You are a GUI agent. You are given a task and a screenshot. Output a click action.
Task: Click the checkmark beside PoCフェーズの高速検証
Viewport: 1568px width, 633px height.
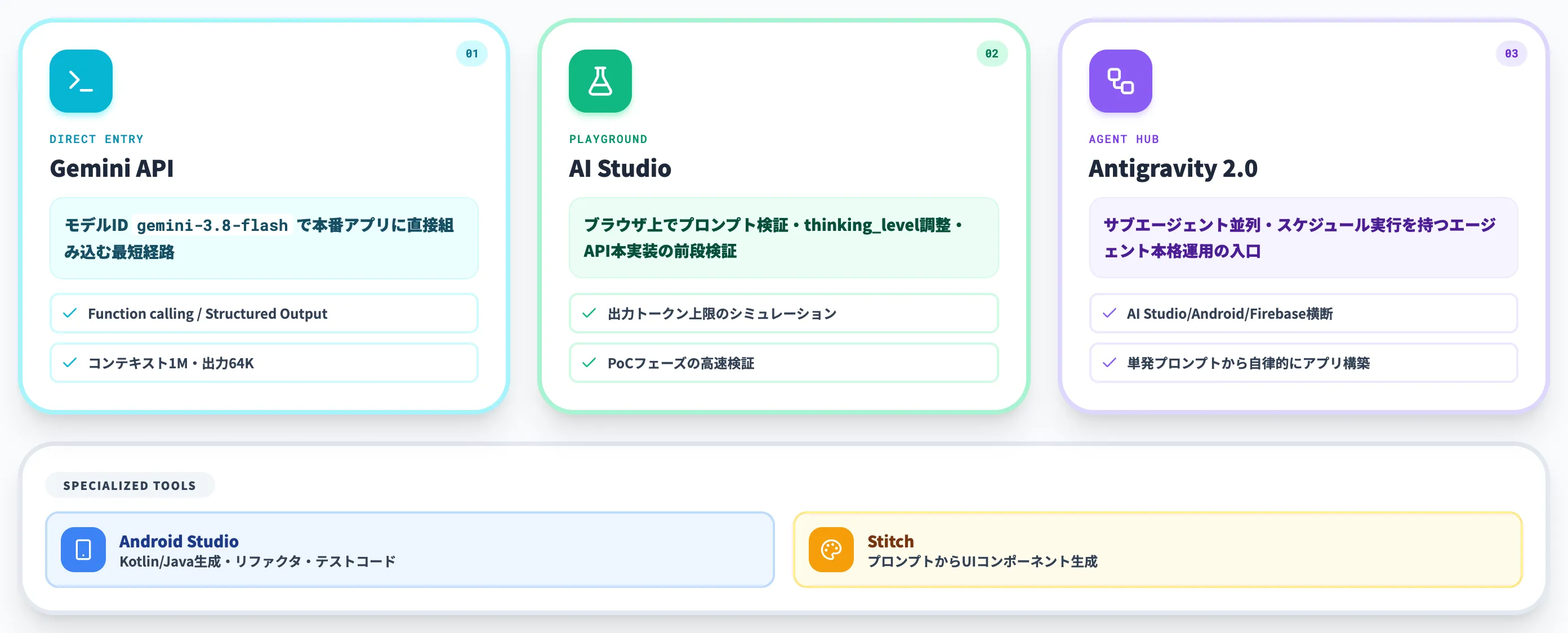pos(589,363)
